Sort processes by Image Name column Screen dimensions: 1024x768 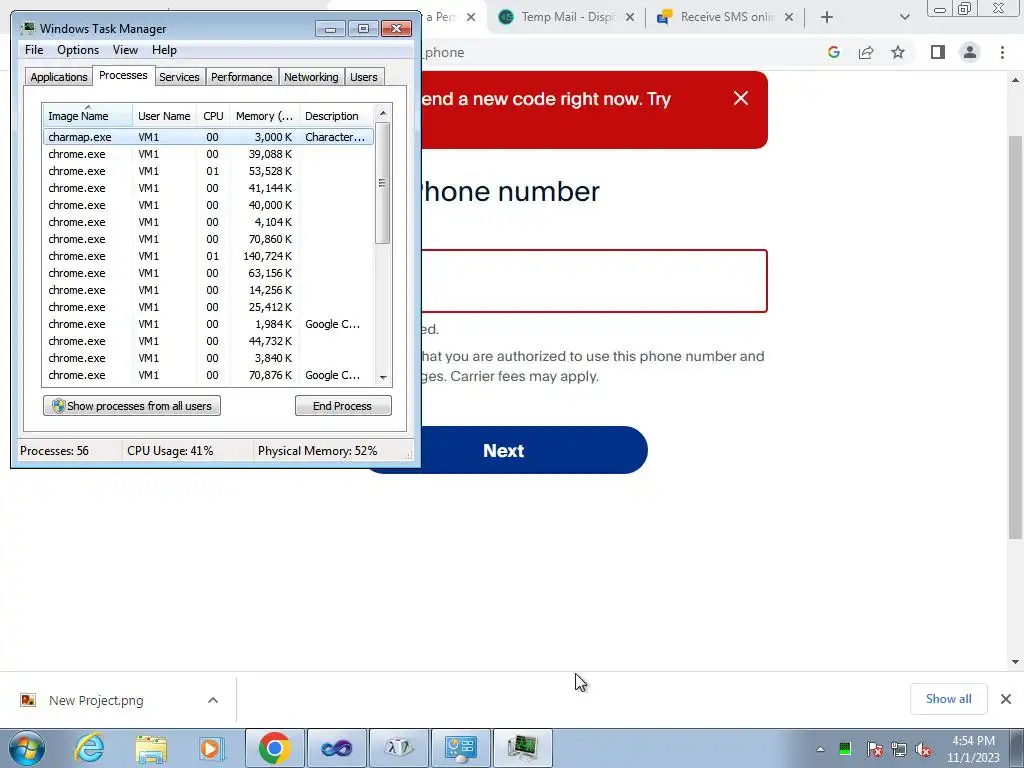tap(88, 116)
